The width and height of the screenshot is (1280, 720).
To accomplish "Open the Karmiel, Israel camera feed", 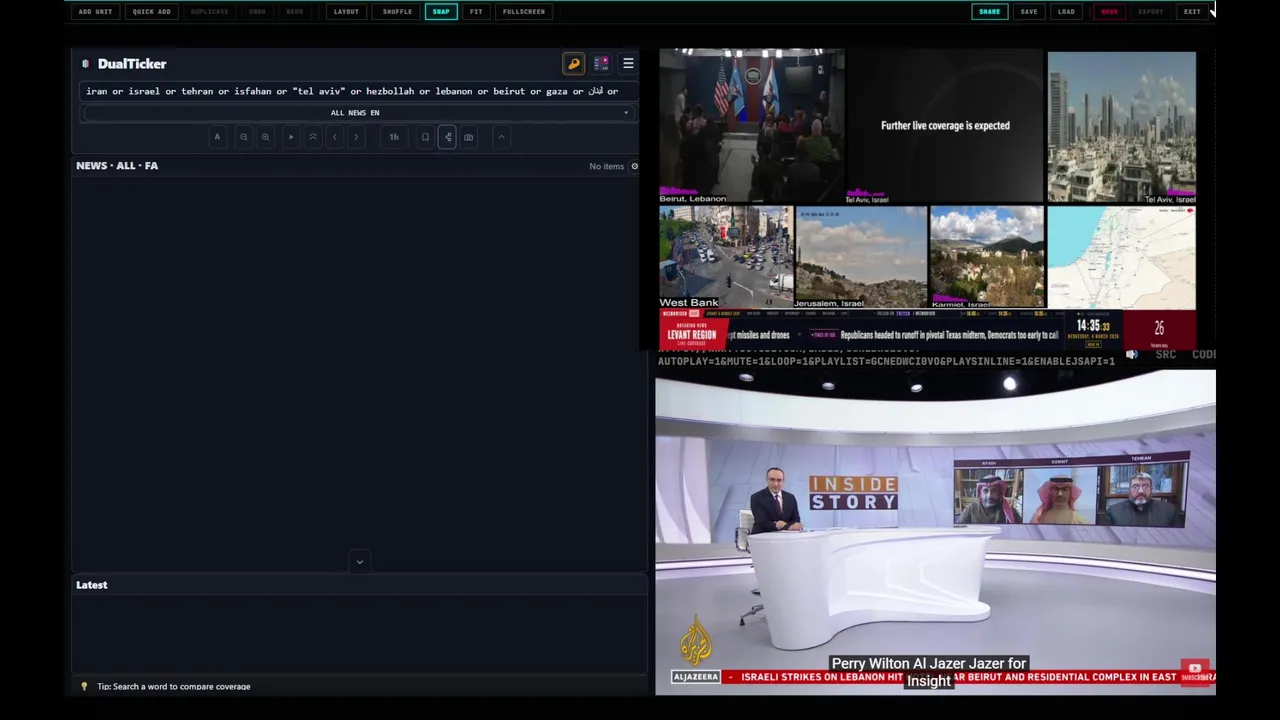I will [987, 257].
